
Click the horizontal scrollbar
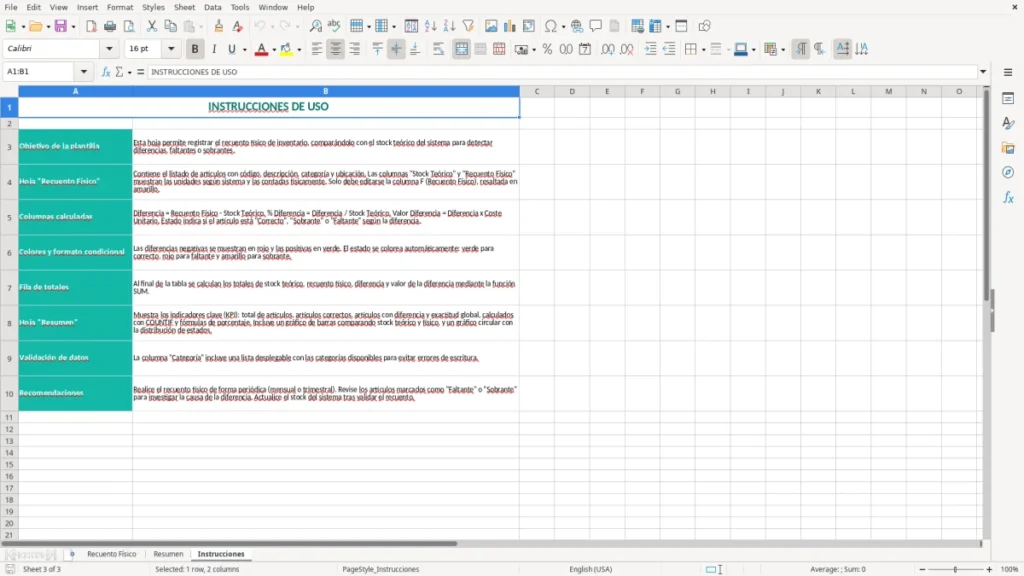229,543
